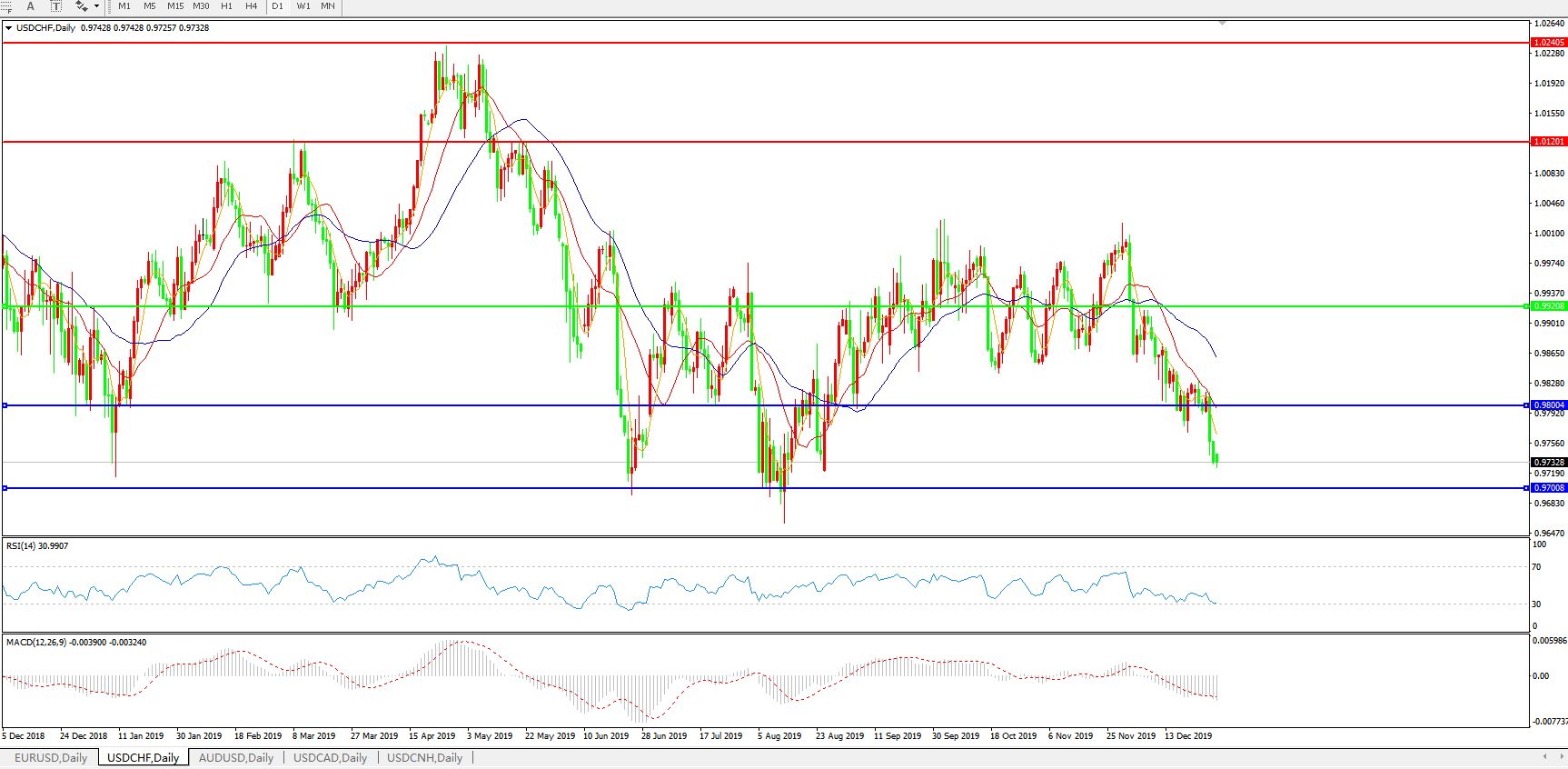This screenshot has width=1568, height=769.
Task: Click the Arrows objects tool icon
Action: [x=81, y=6]
